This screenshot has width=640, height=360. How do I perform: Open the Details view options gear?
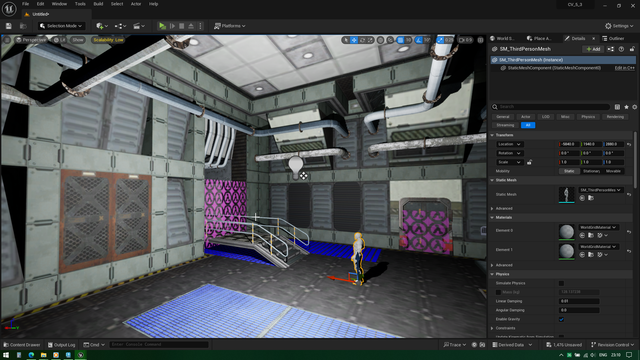coord(634,107)
